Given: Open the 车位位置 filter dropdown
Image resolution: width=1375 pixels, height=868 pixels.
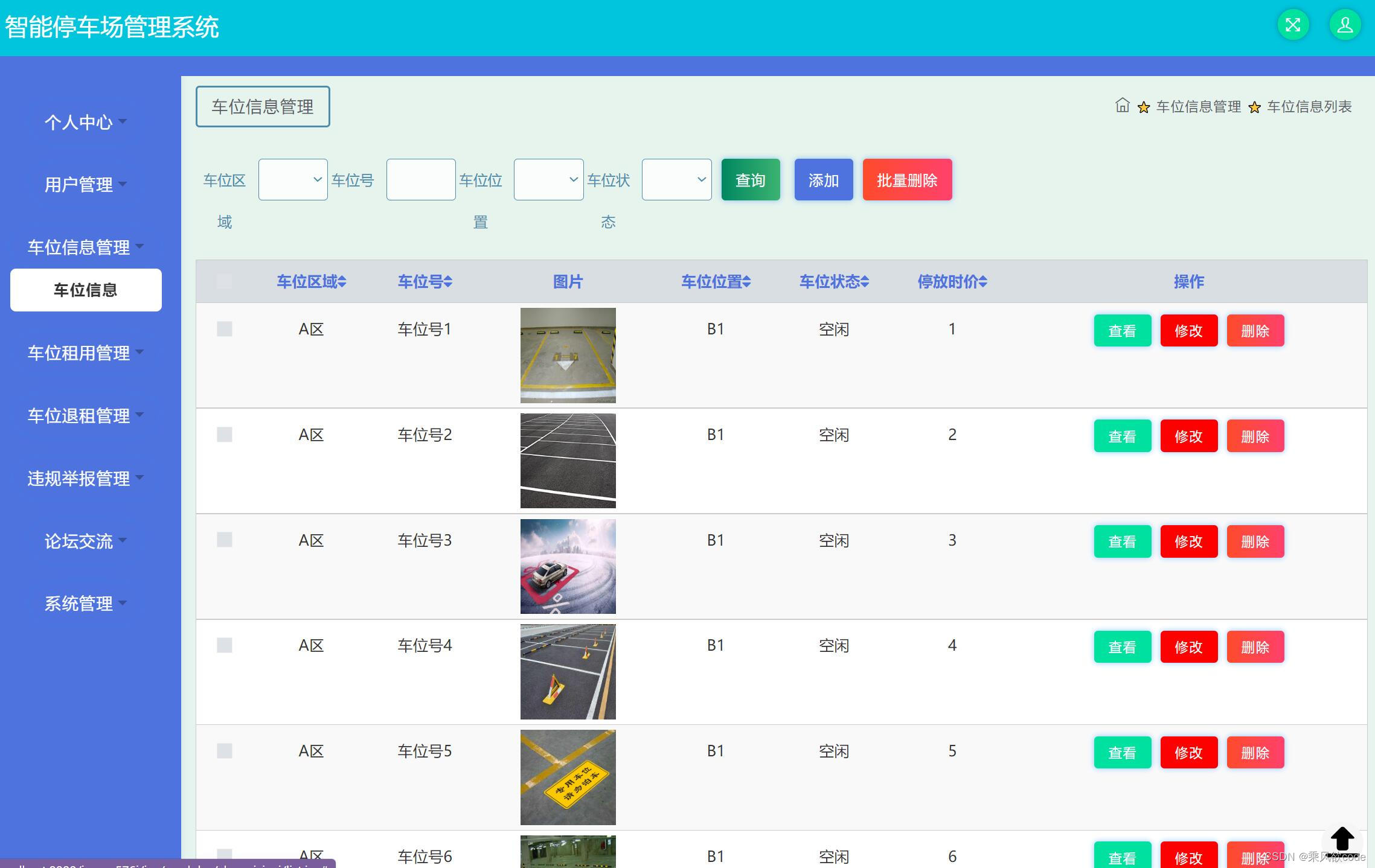Looking at the screenshot, I should pyautogui.click(x=548, y=179).
